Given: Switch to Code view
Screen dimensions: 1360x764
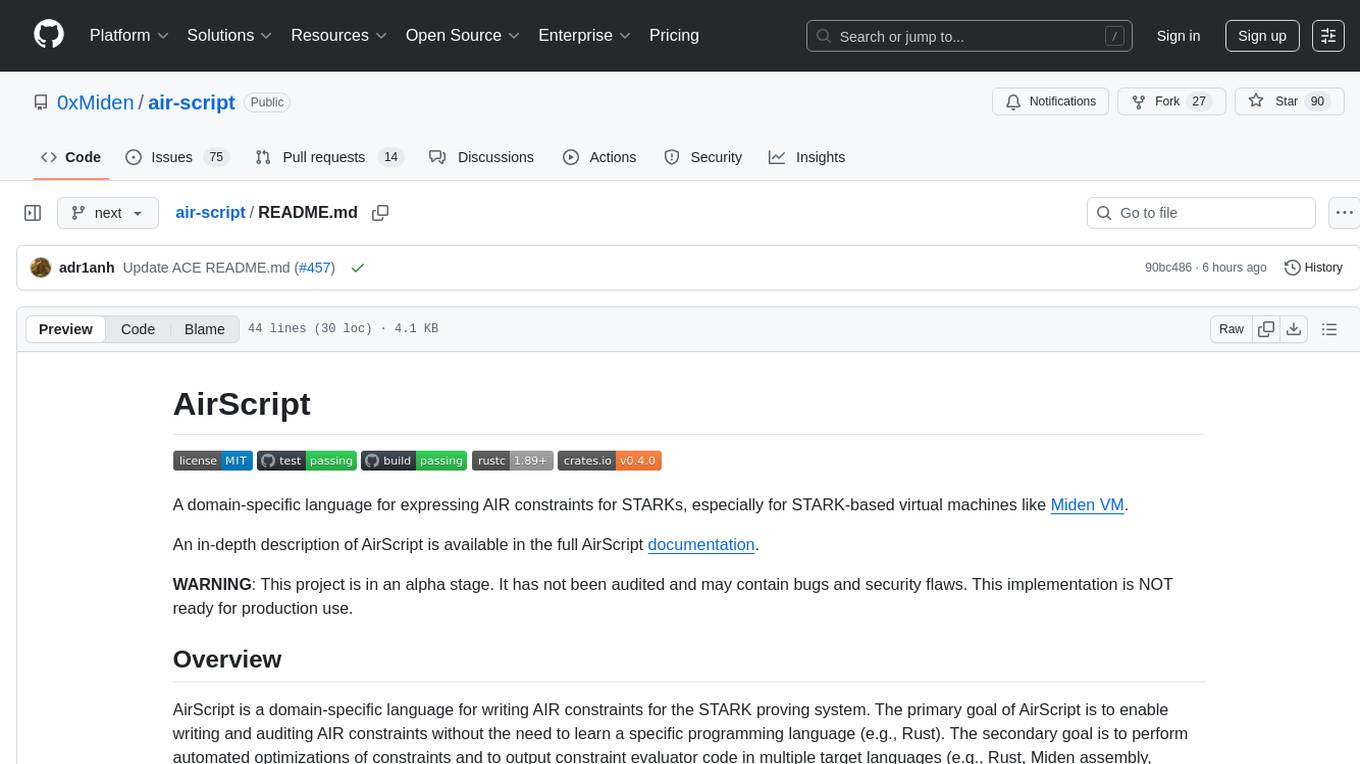Looking at the screenshot, I should (x=138, y=329).
